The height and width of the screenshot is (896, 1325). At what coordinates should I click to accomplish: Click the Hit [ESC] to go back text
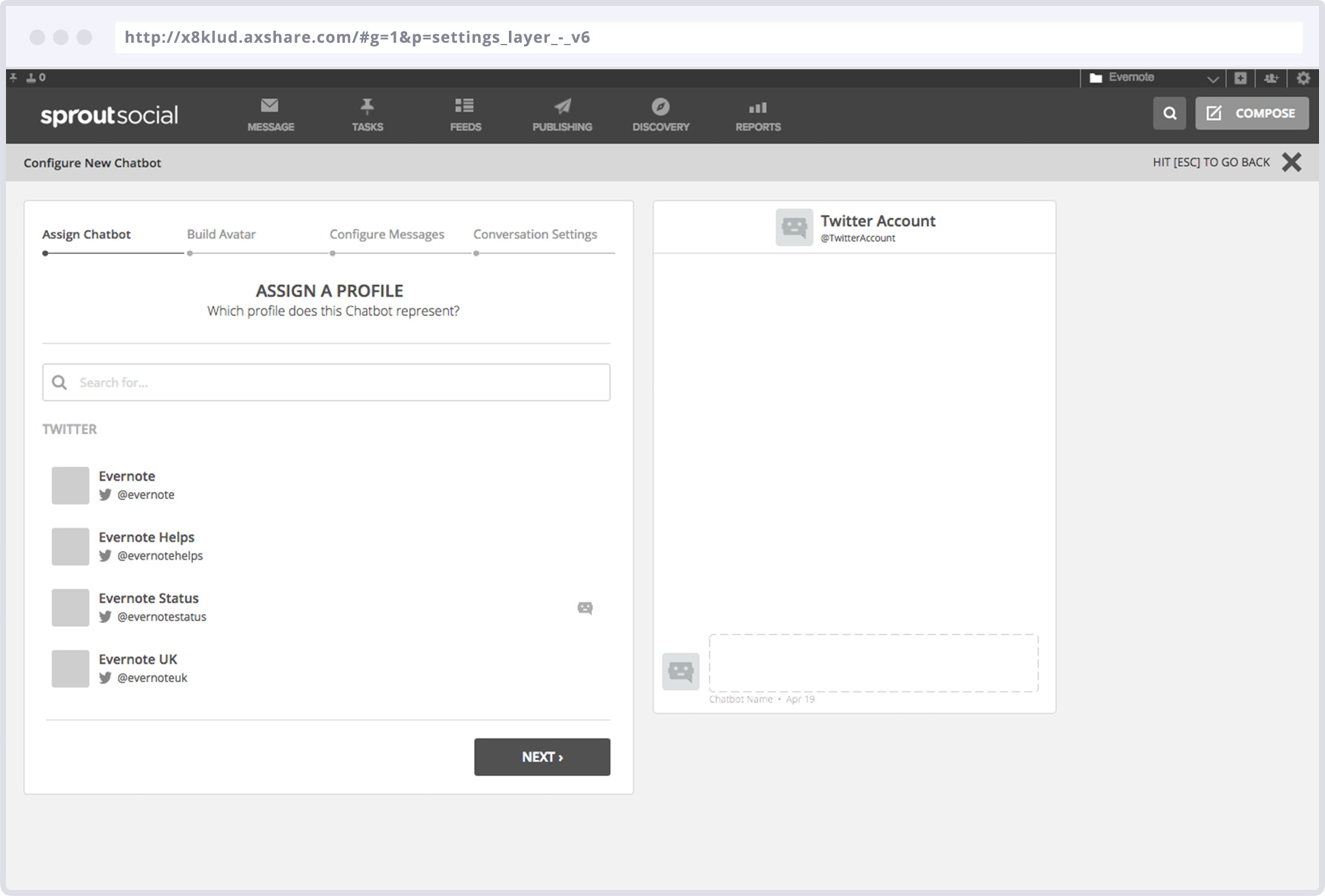1211,162
